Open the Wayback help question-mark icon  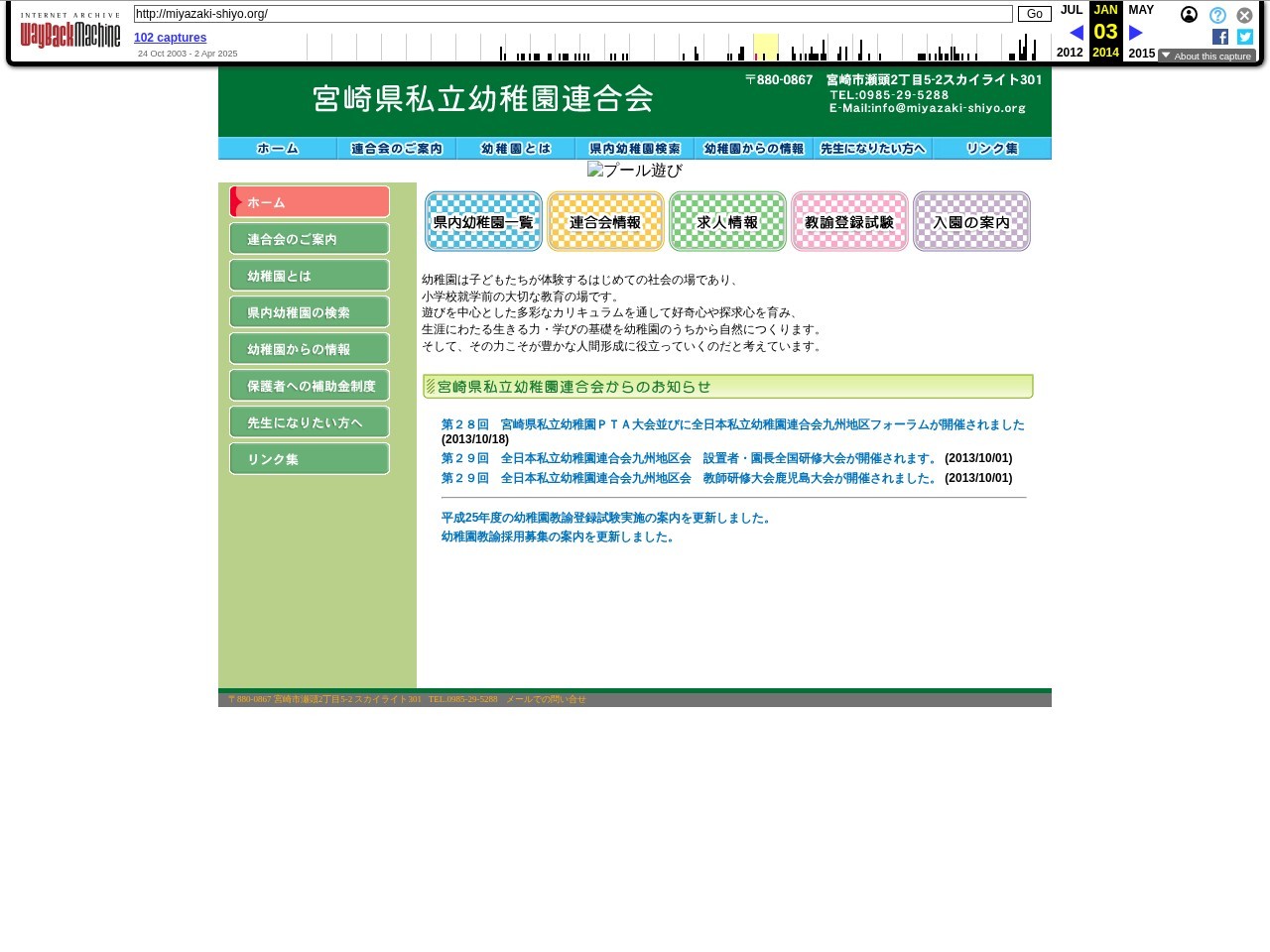[1217, 15]
